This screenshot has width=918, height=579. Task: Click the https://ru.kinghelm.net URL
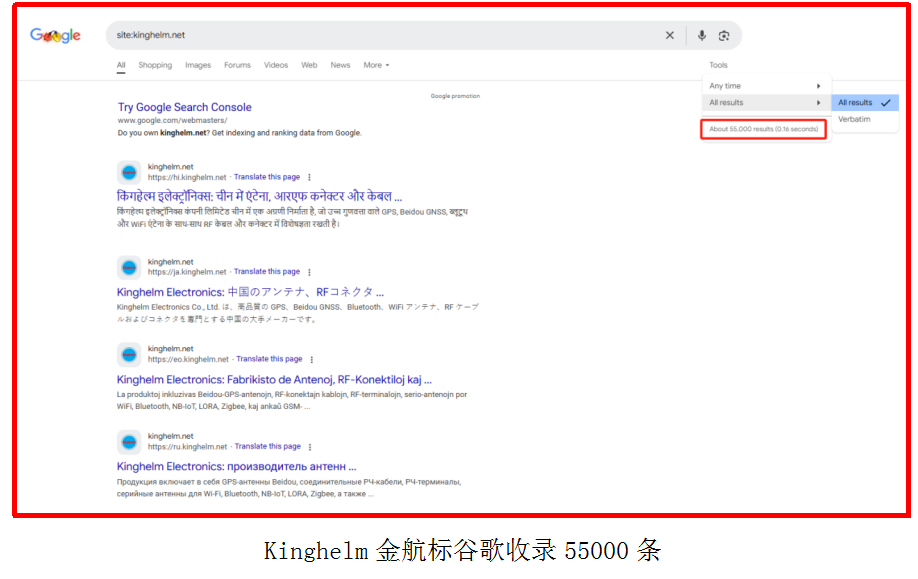(x=187, y=447)
